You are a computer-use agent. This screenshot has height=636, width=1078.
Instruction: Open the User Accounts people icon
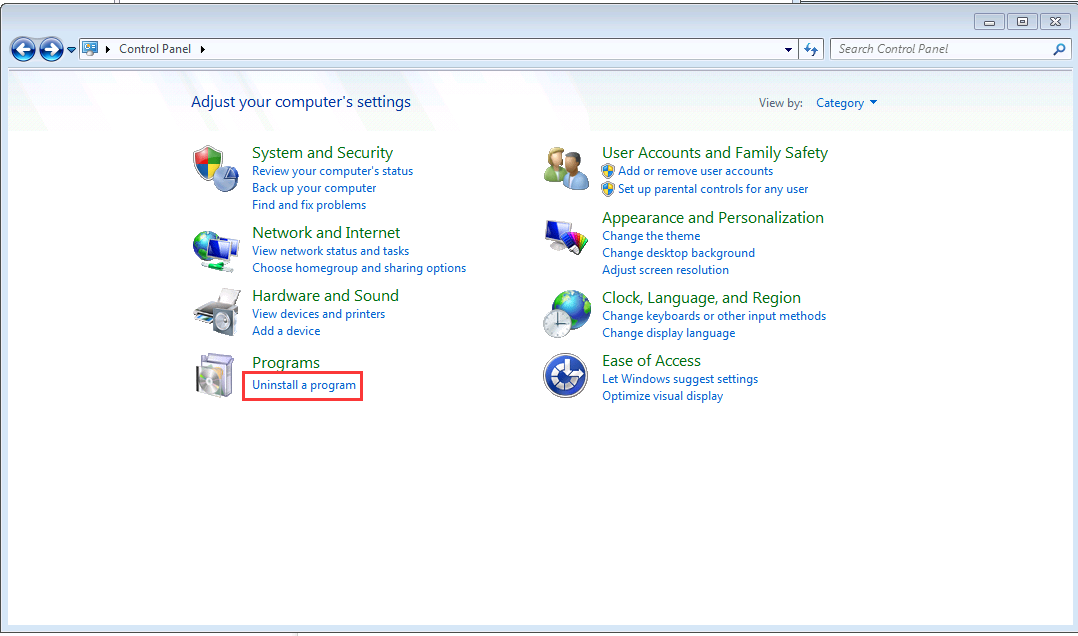pos(566,168)
